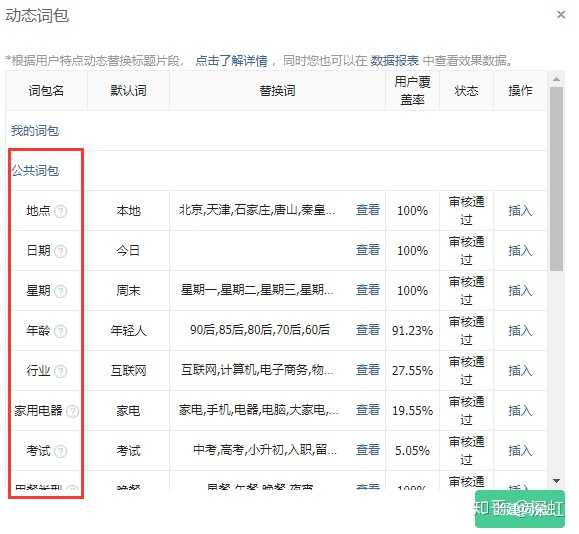Click the 词包名 column header
Image resolution: width=579 pixels, height=534 pixels.
click(47, 90)
